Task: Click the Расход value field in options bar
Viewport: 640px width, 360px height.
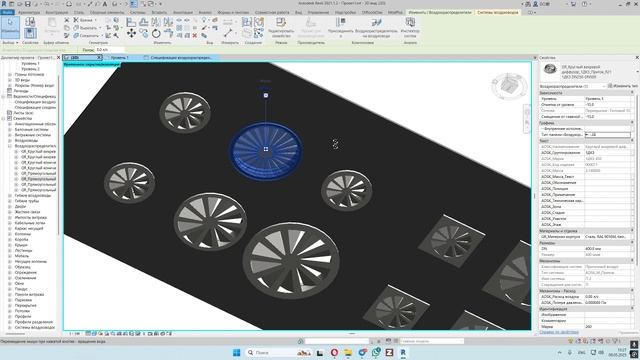Action: click(109, 50)
